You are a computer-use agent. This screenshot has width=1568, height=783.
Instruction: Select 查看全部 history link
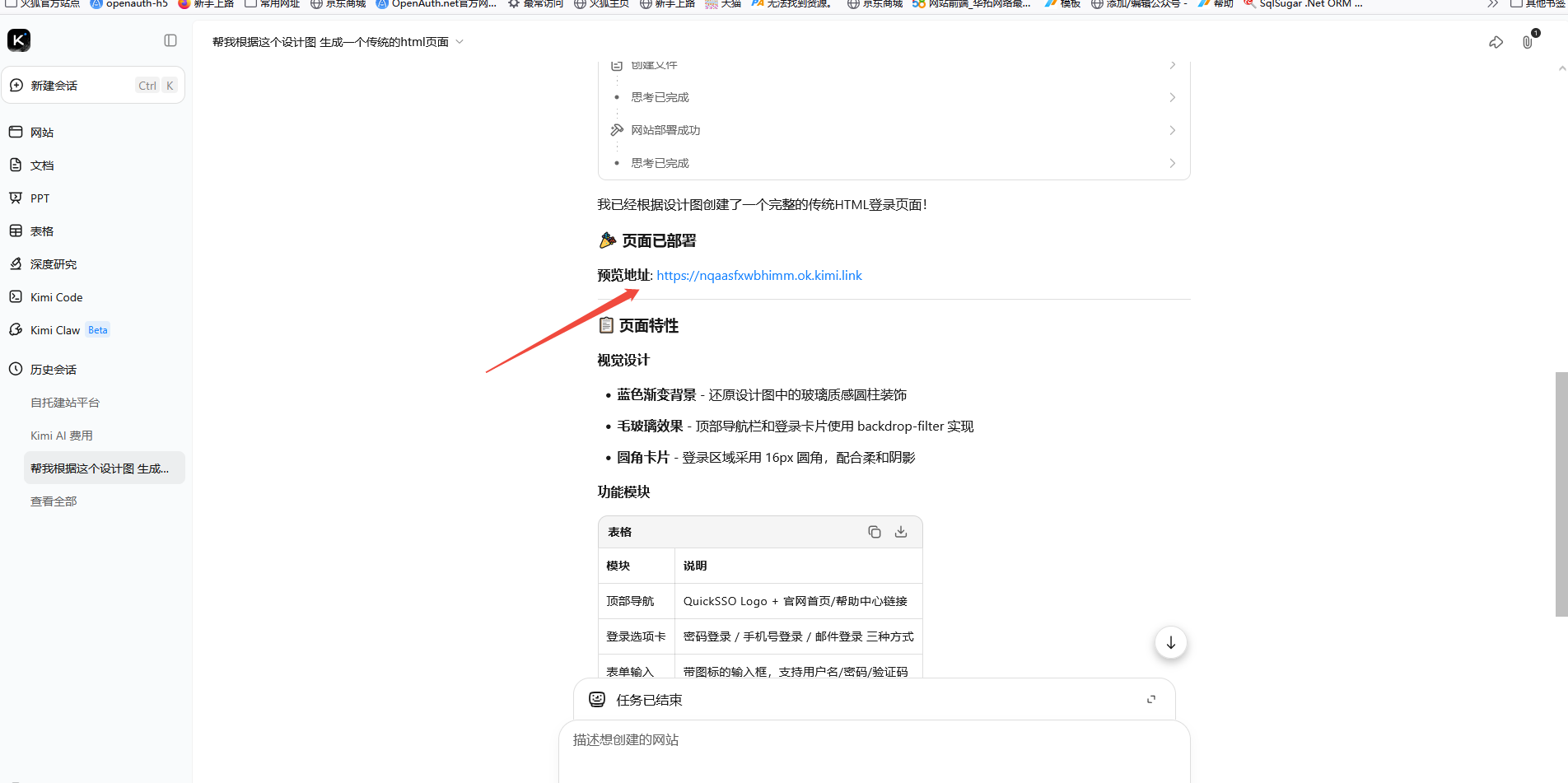(54, 501)
